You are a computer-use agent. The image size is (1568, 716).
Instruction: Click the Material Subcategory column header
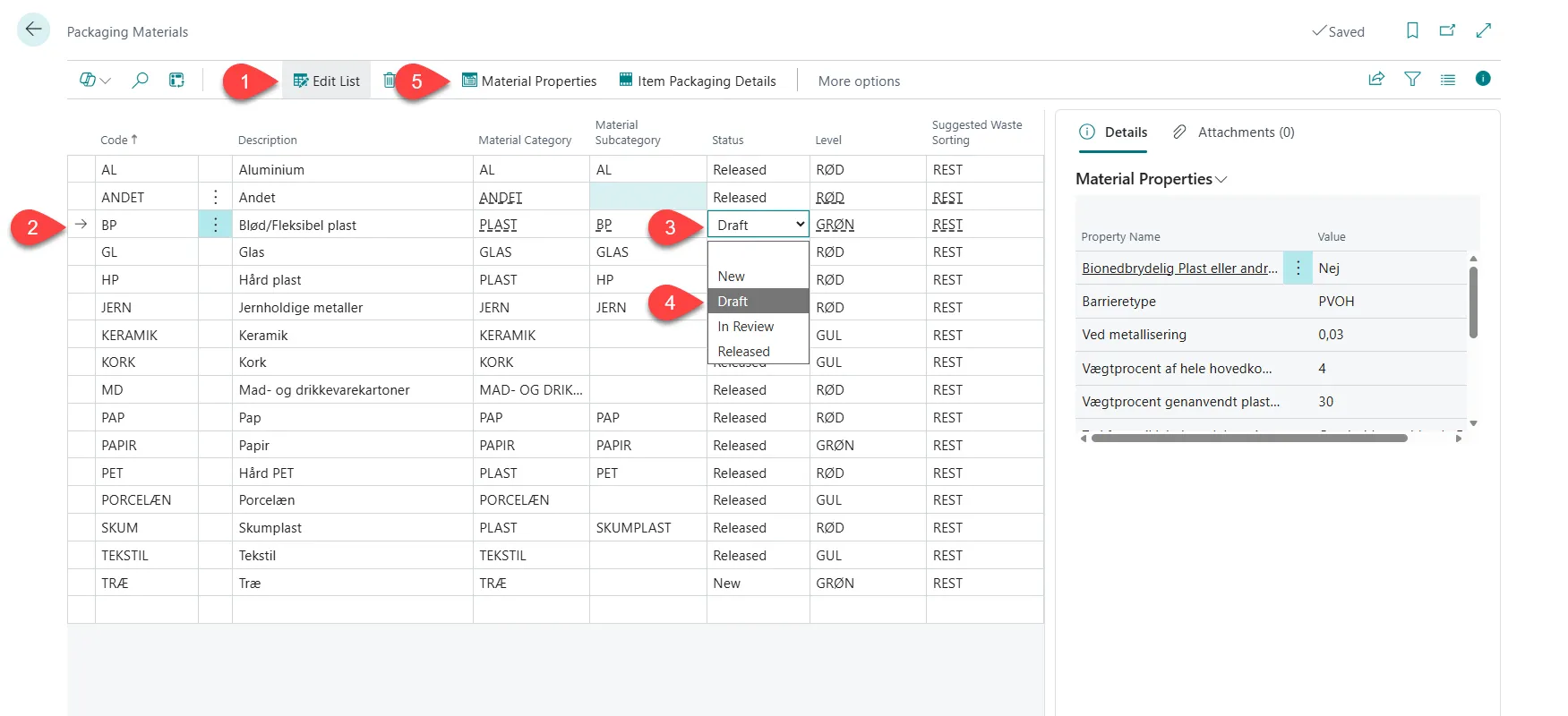(x=628, y=132)
